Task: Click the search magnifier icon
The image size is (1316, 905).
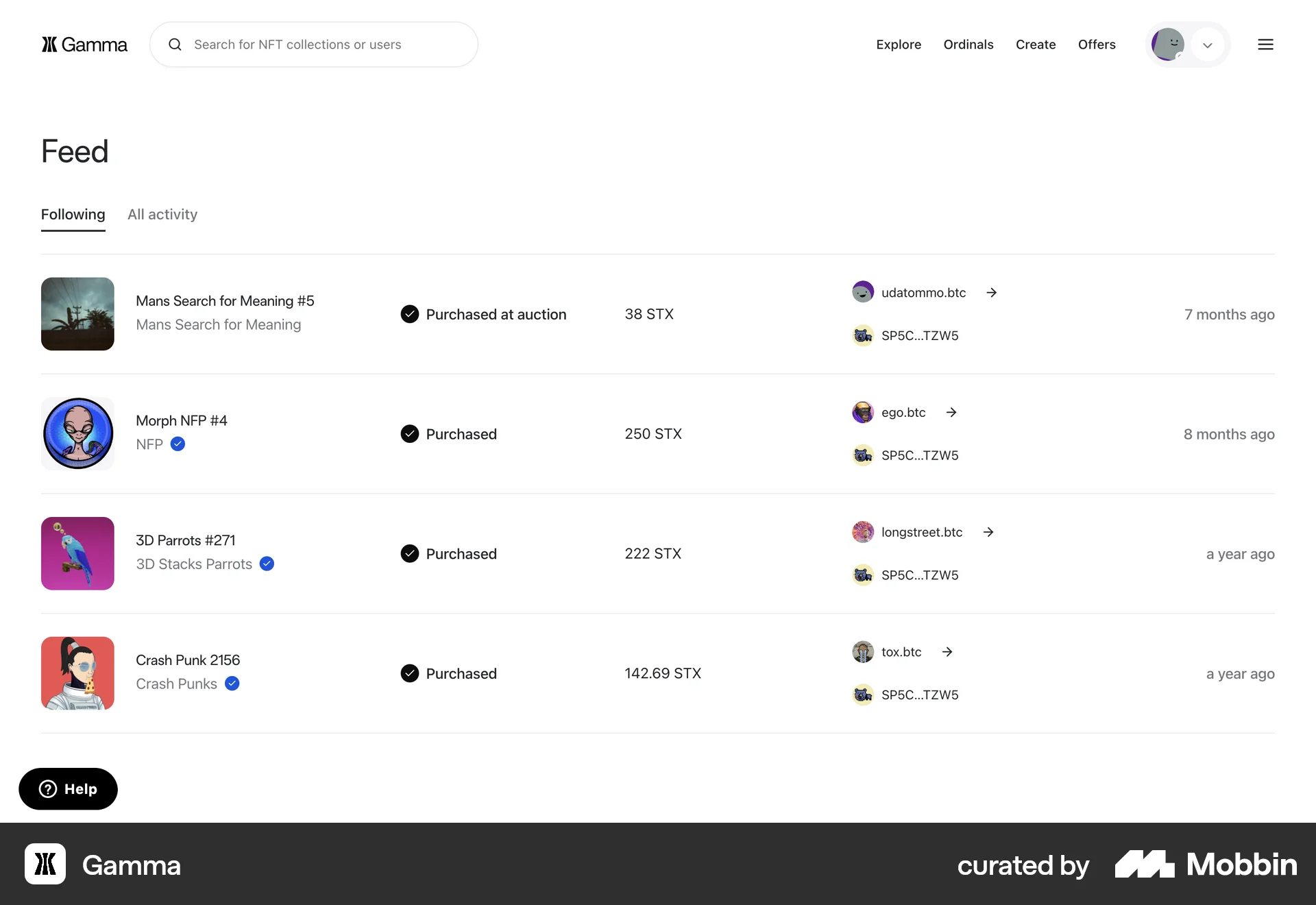Action: (175, 44)
